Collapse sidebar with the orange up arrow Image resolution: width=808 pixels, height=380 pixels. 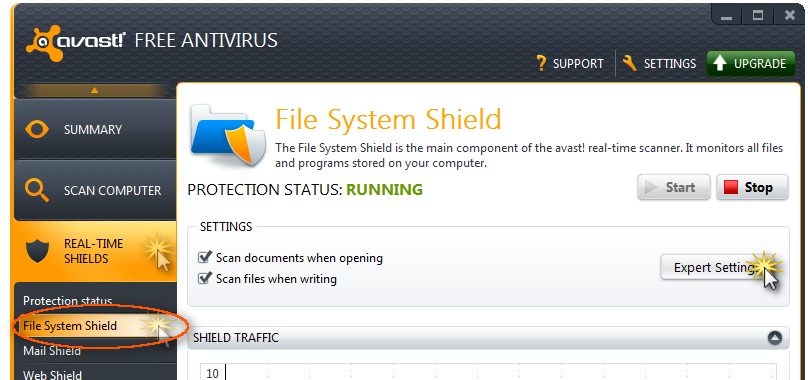[94, 90]
